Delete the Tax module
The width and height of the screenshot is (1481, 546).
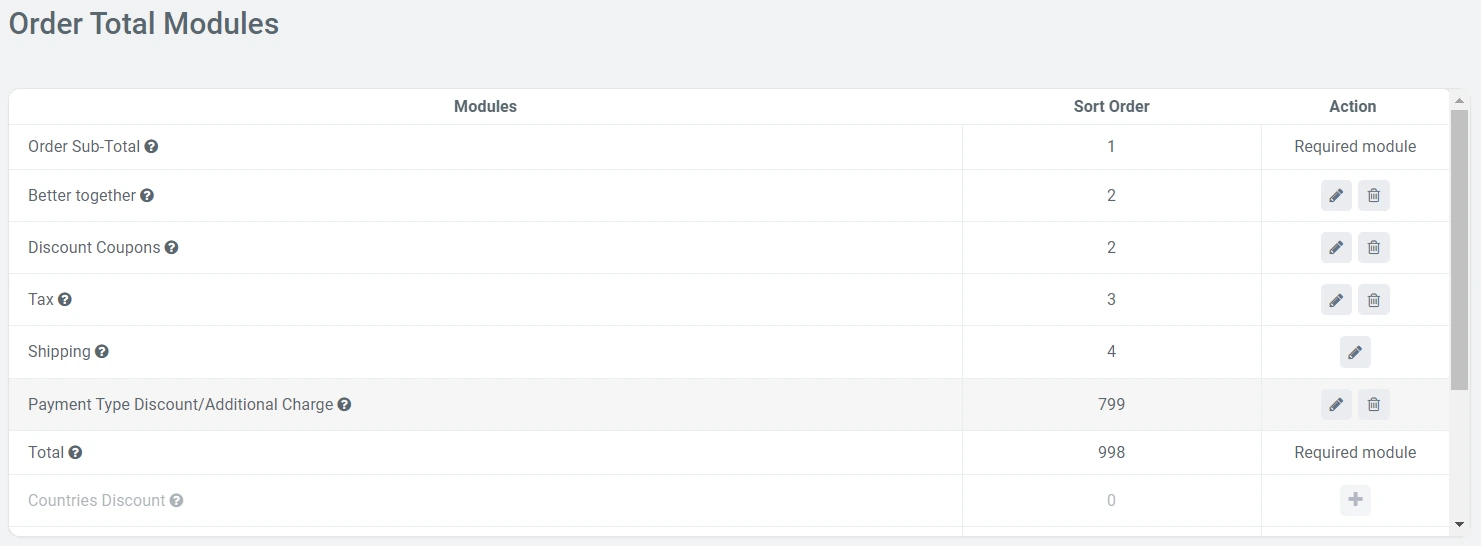point(1374,300)
